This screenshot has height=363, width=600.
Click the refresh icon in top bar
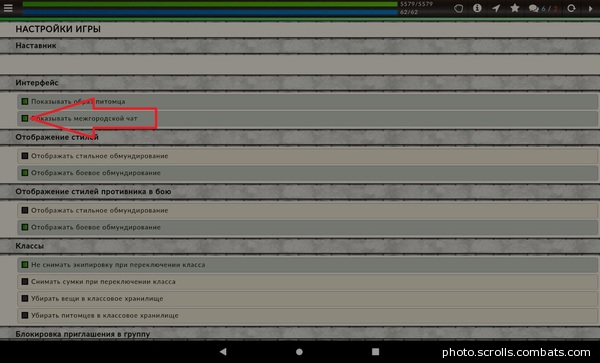[x=571, y=8]
